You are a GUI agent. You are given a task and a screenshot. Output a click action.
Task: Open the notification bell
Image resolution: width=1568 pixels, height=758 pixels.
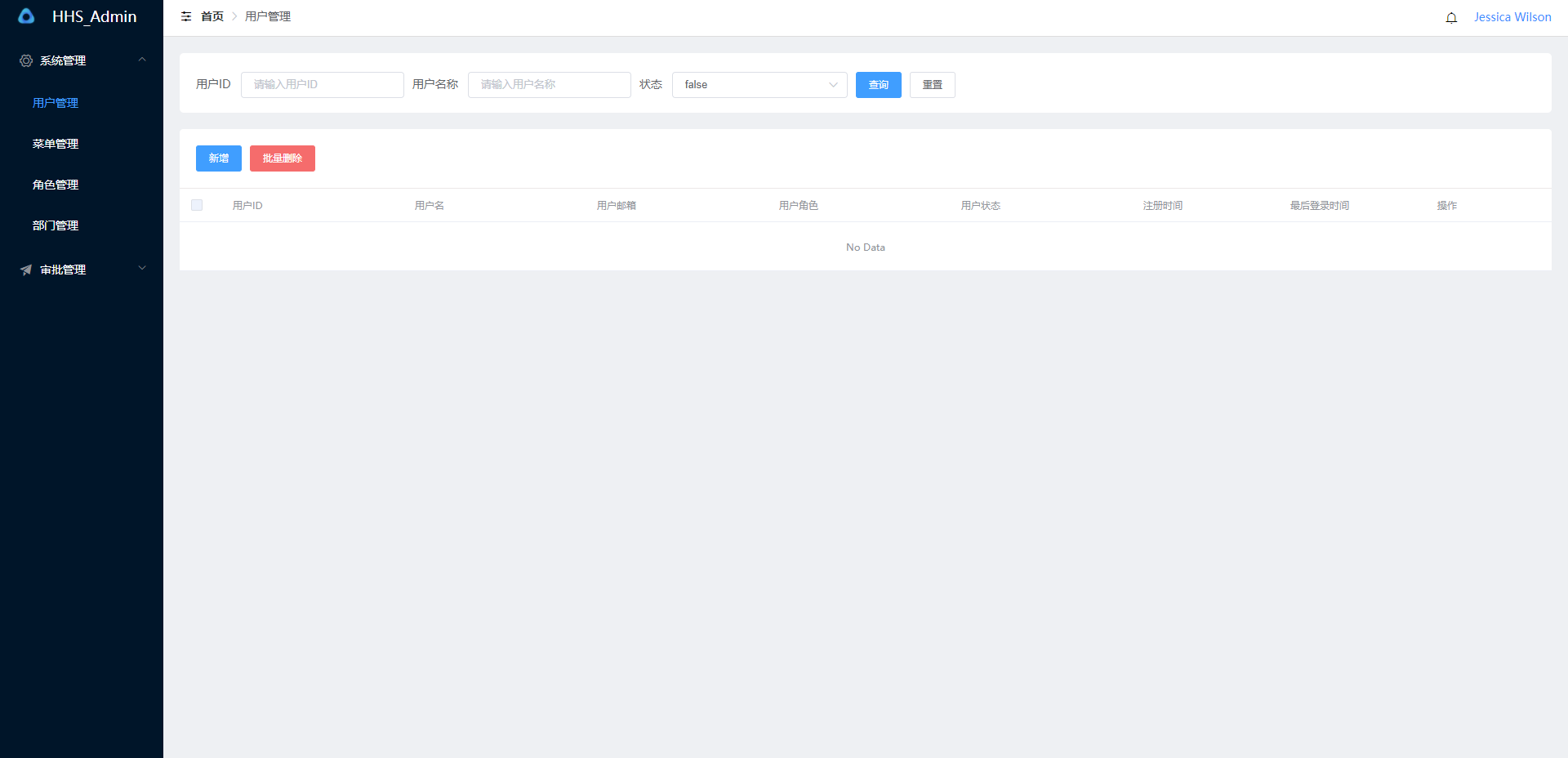point(1451,17)
